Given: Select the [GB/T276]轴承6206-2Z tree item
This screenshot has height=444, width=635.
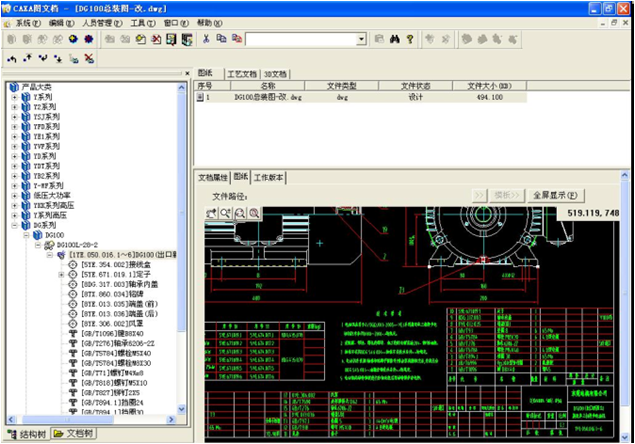Looking at the screenshot, I should tap(118, 344).
